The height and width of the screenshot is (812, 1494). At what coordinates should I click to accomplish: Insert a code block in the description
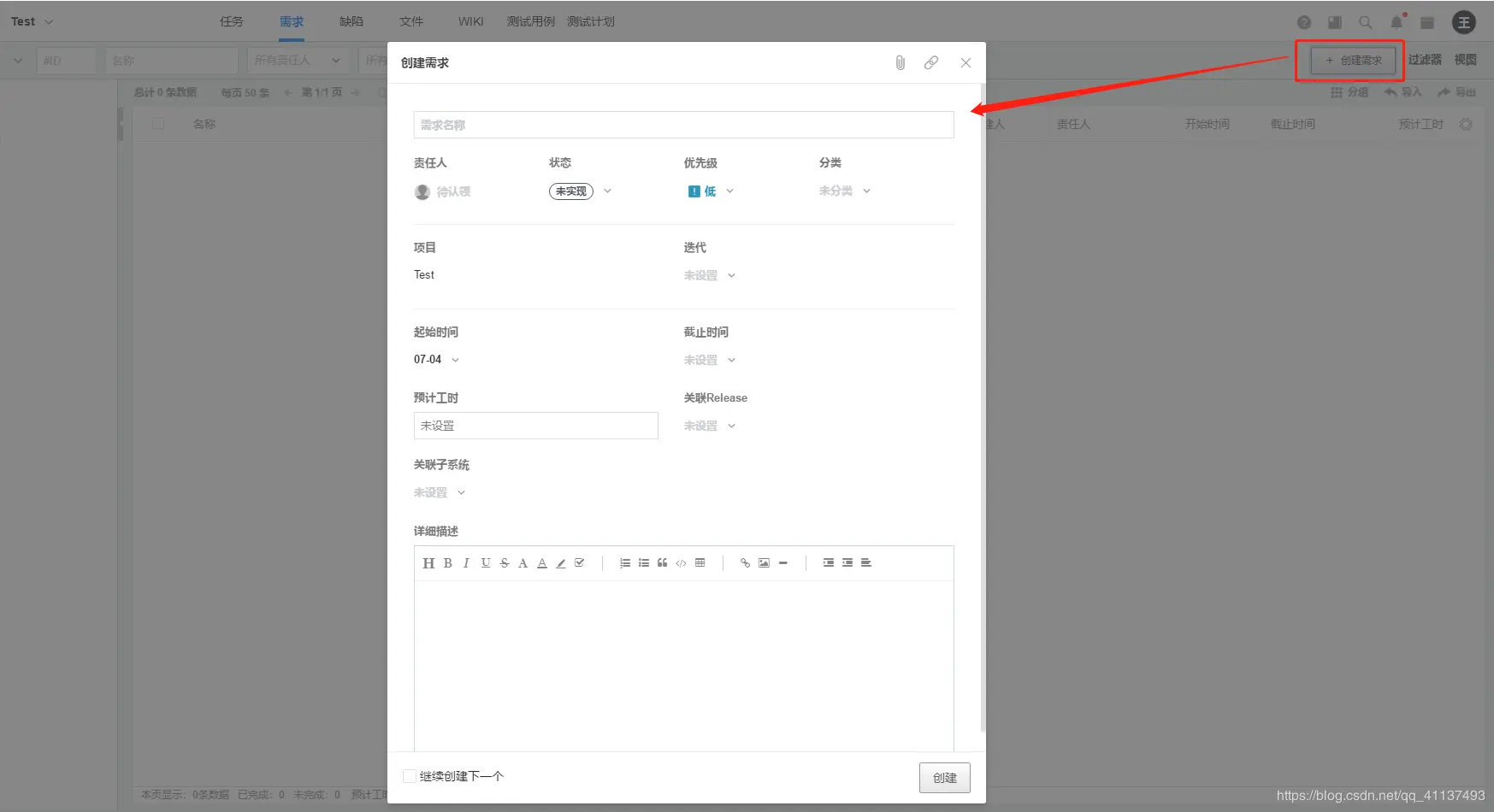point(681,562)
